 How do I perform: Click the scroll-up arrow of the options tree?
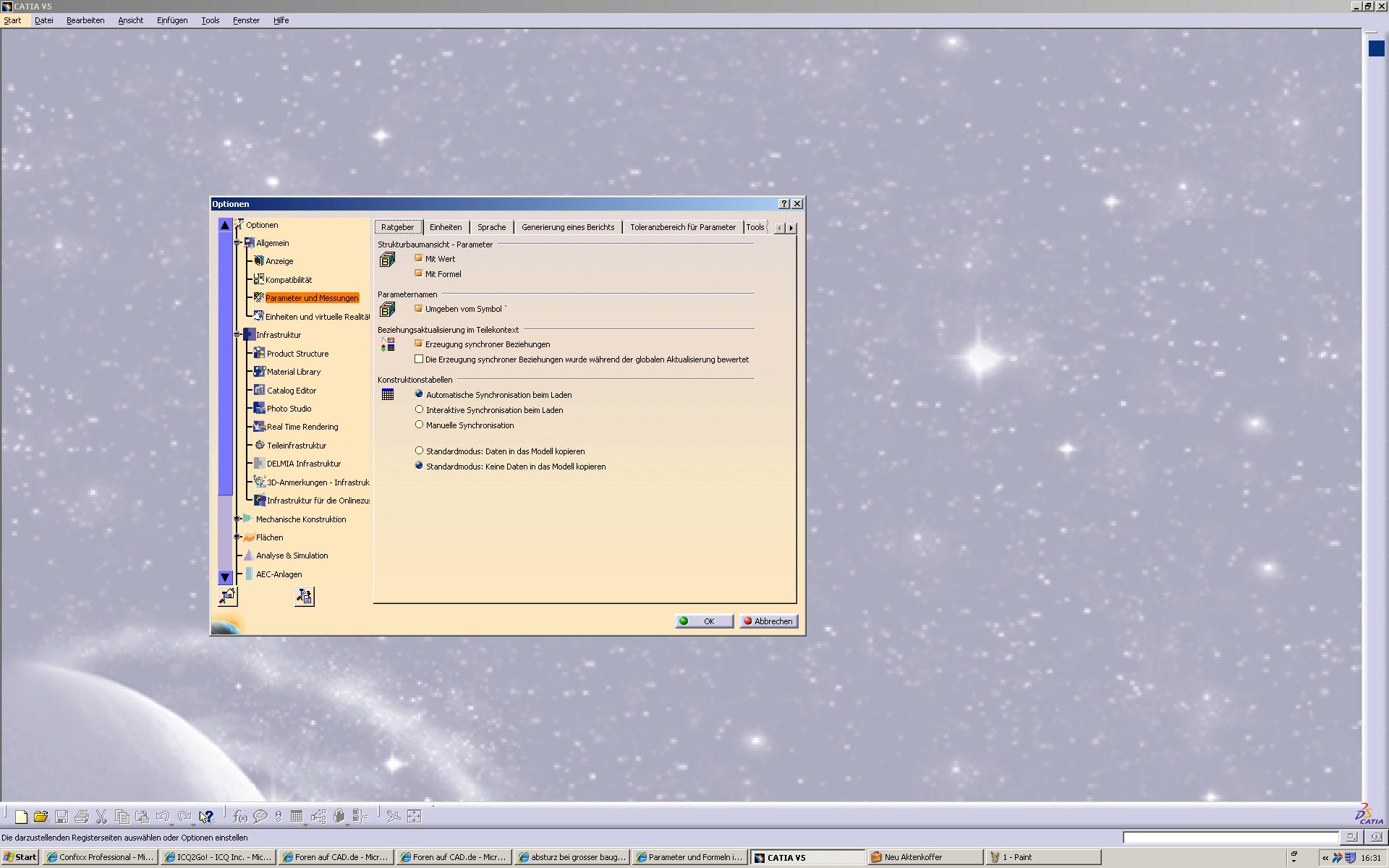pos(225,225)
